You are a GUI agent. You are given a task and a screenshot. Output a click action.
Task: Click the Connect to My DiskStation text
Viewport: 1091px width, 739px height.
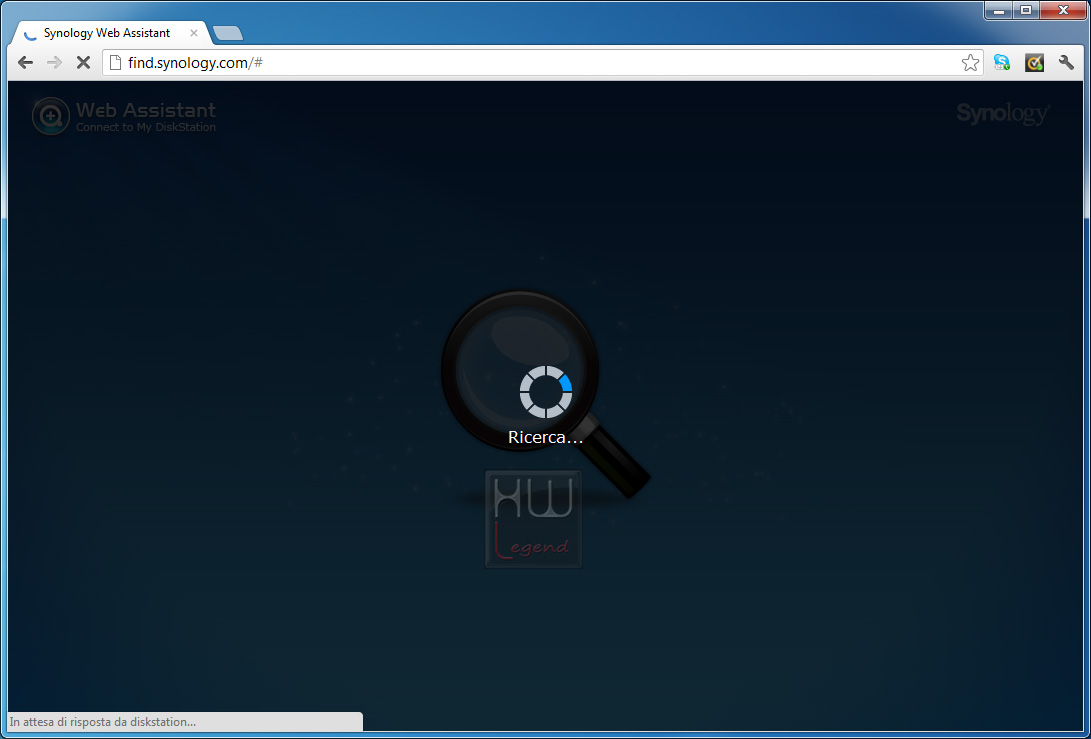coord(146,127)
